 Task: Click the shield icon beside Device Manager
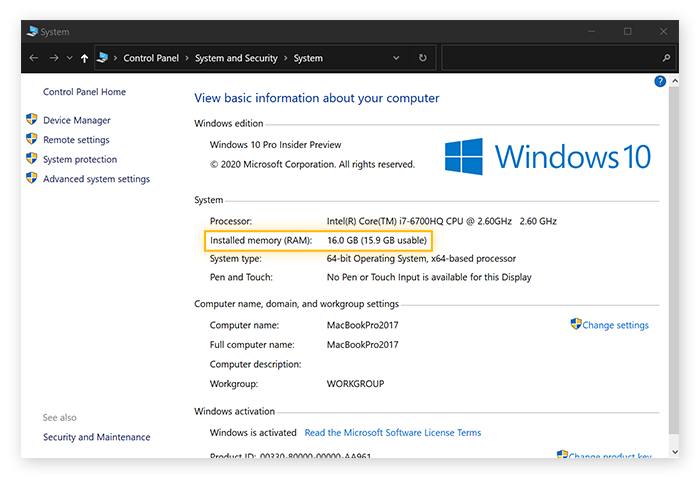(x=32, y=120)
